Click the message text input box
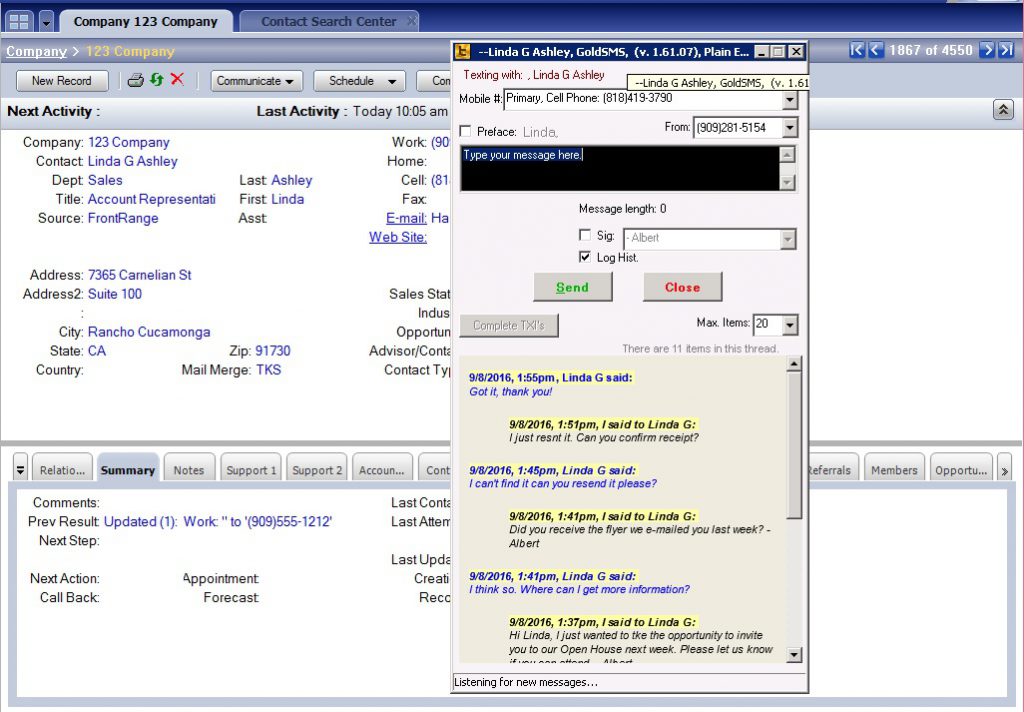Image resolution: width=1024 pixels, height=712 pixels. pyautogui.click(x=618, y=168)
